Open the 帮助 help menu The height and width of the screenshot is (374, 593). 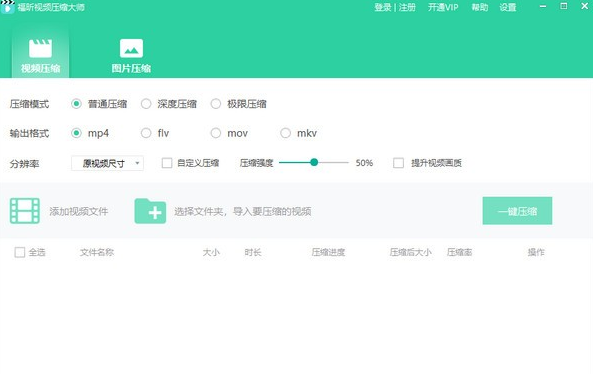(x=480, y=8)
